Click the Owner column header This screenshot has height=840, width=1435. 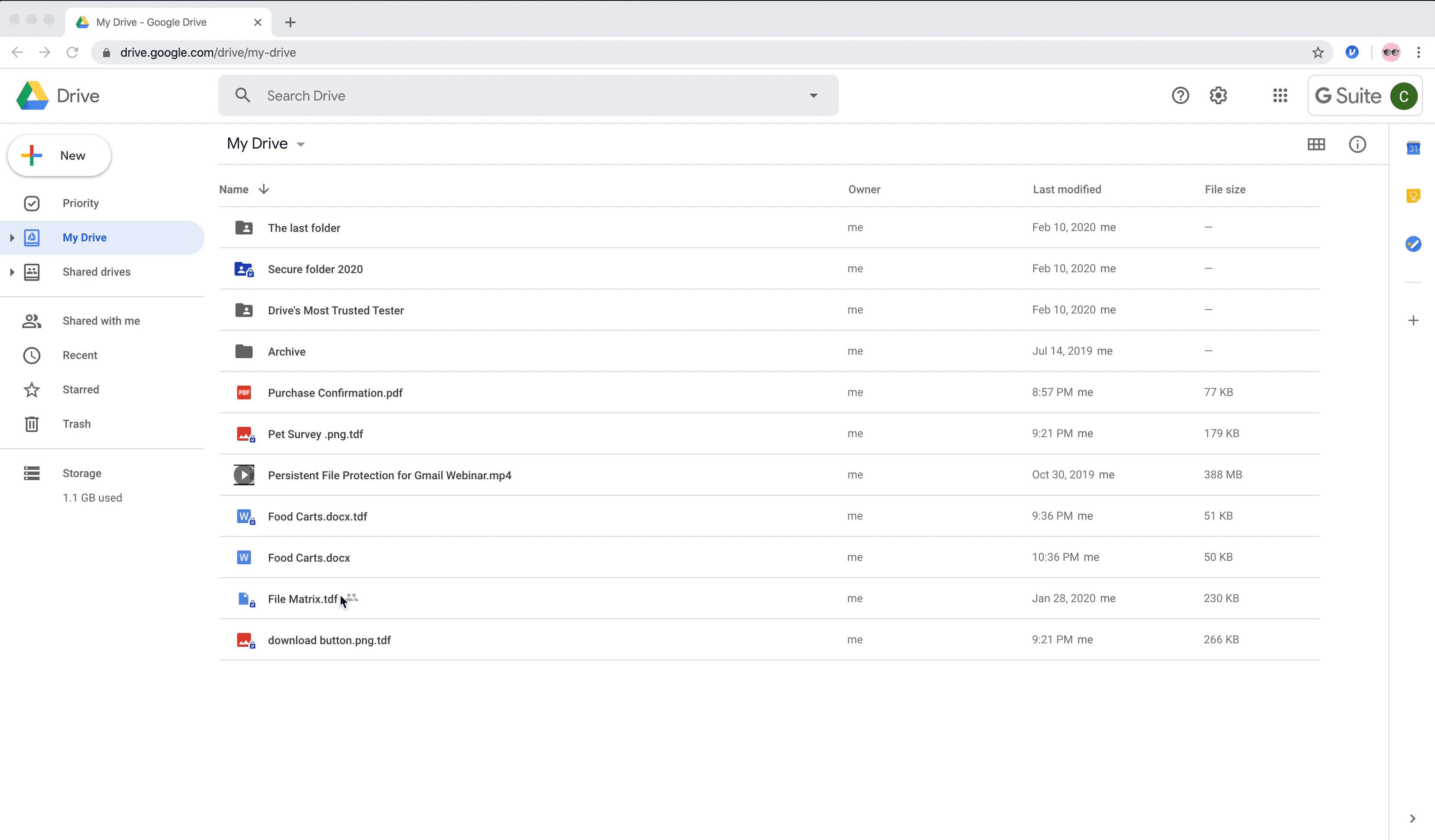pyautogui.click(x=864, y=189)
